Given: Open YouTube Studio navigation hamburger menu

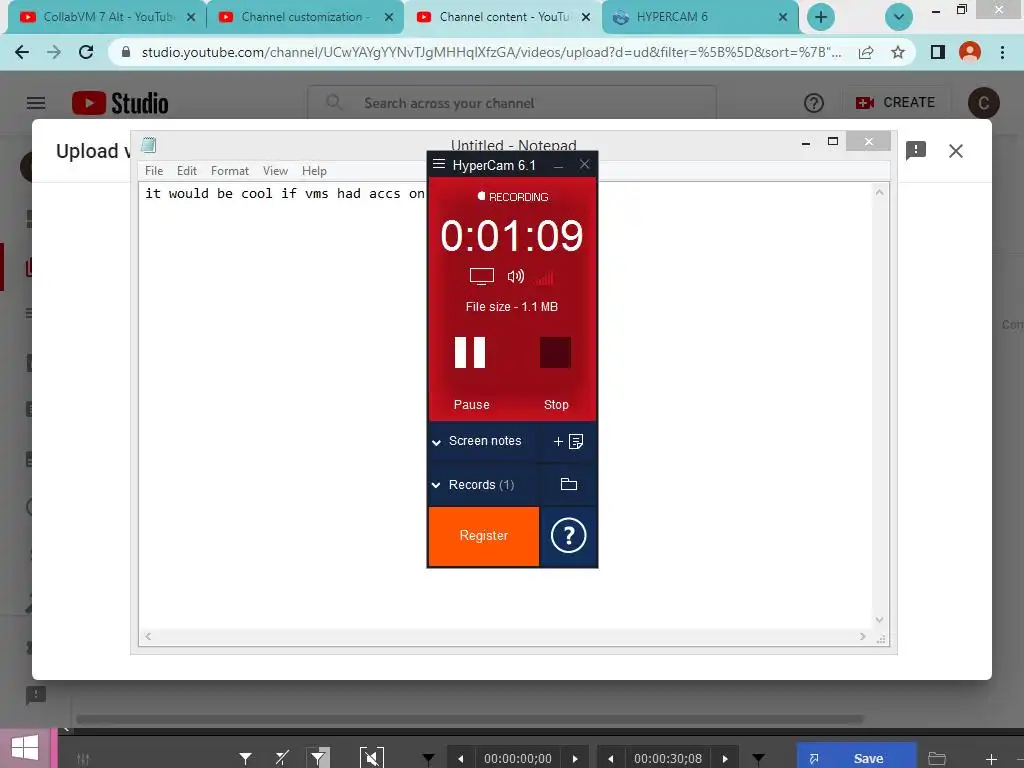Looking at the screenshot, I should [x=36, y=103].
